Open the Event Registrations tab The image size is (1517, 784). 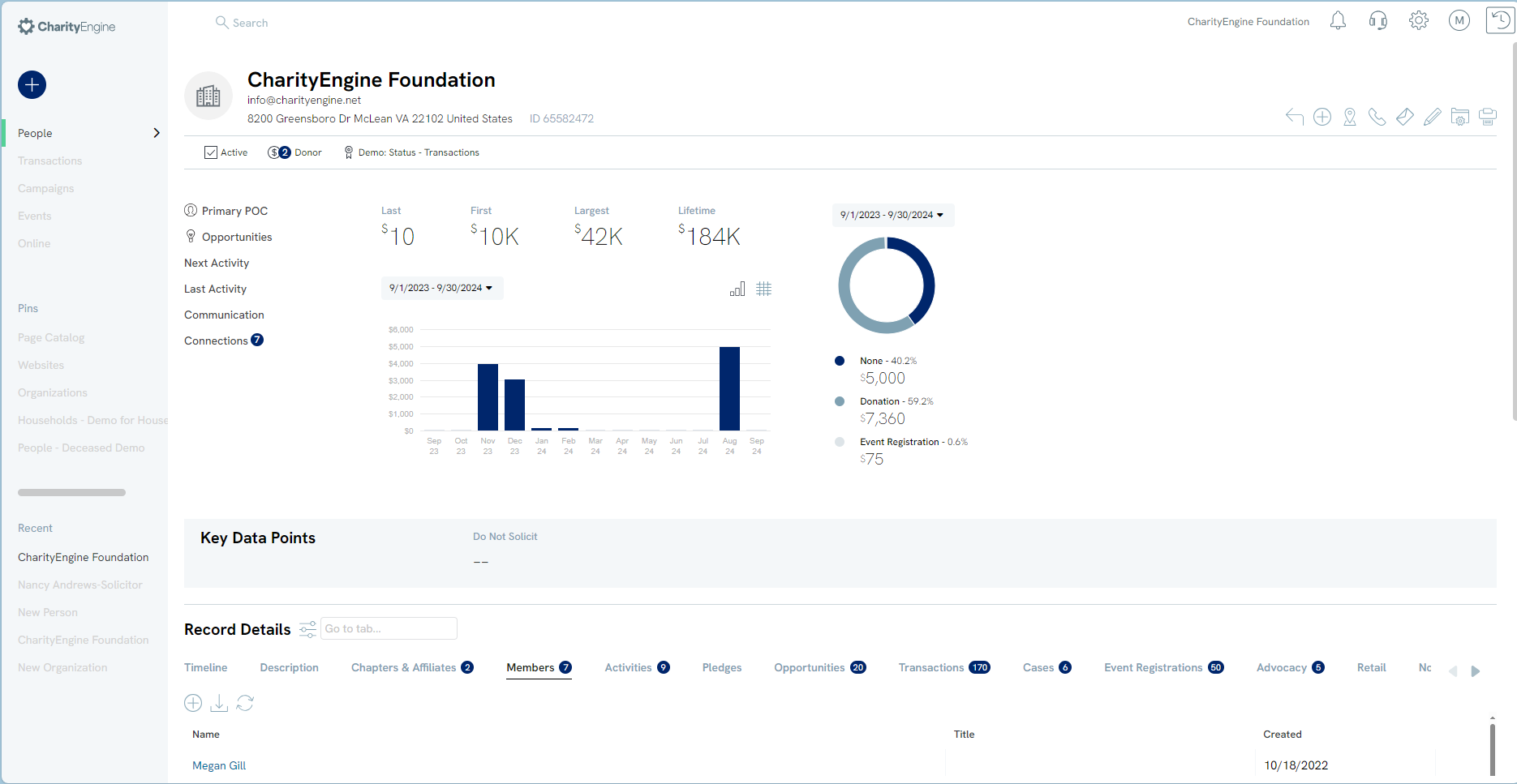point(1164,667)
